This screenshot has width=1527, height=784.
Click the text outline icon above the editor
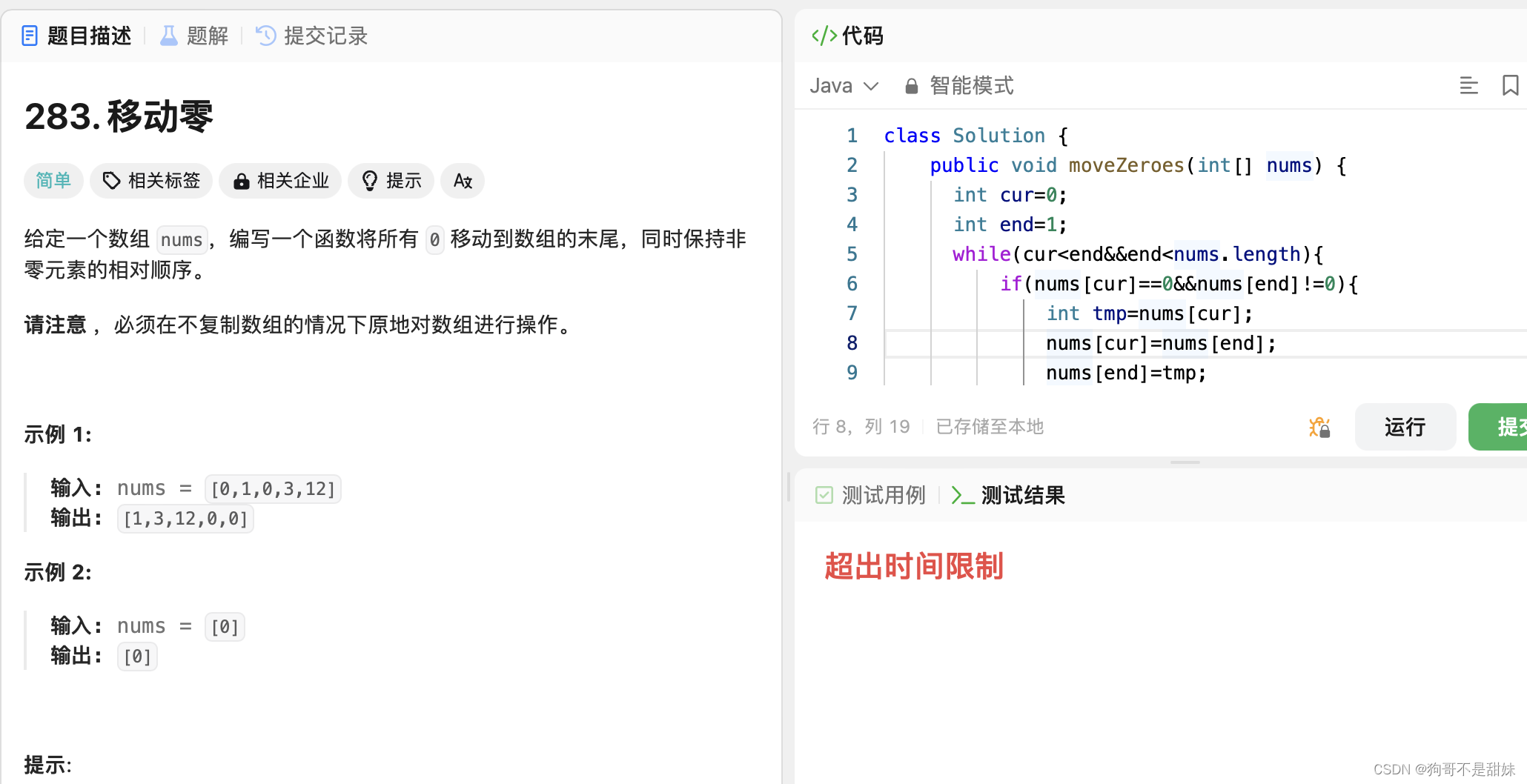(x=1469, y=85)
